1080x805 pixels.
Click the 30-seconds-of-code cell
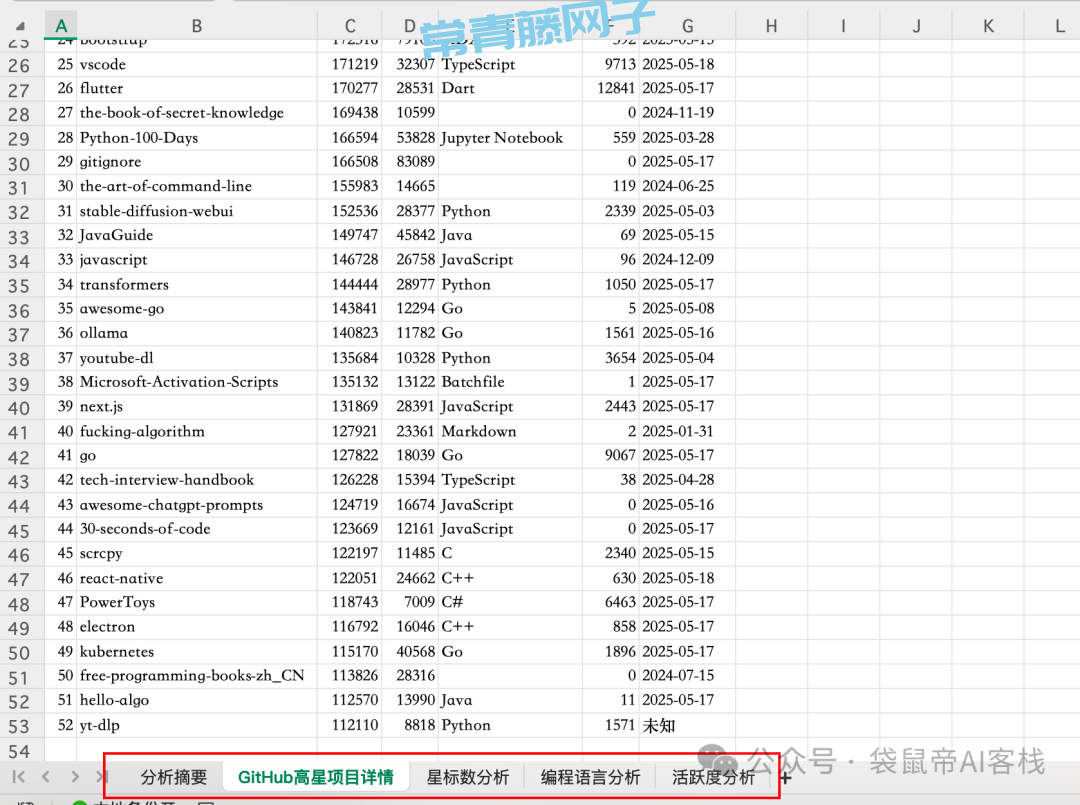tap(197, 529)
